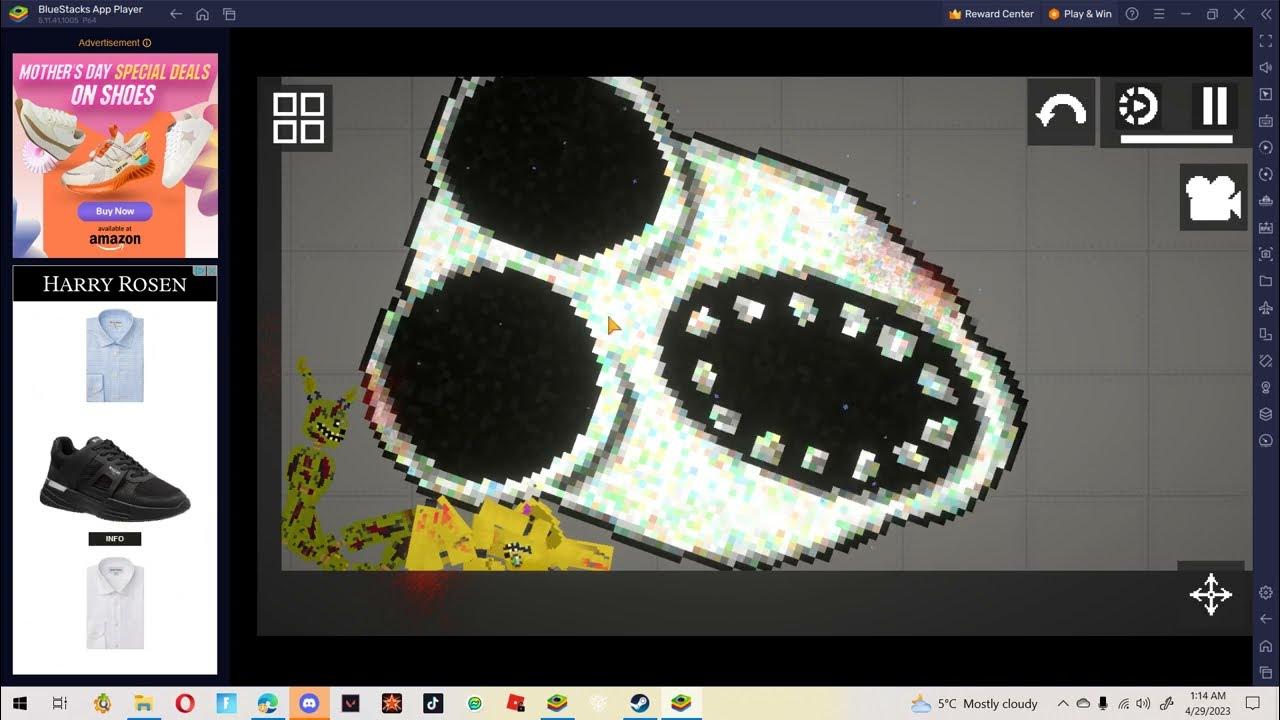
Task: Open keyboard controls editor in sidebar
Action: click(1266, 121)
